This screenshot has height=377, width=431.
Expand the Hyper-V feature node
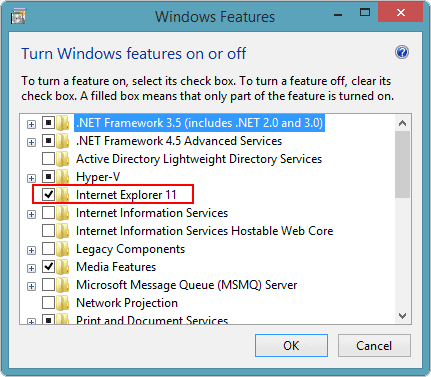coord(31,178)
